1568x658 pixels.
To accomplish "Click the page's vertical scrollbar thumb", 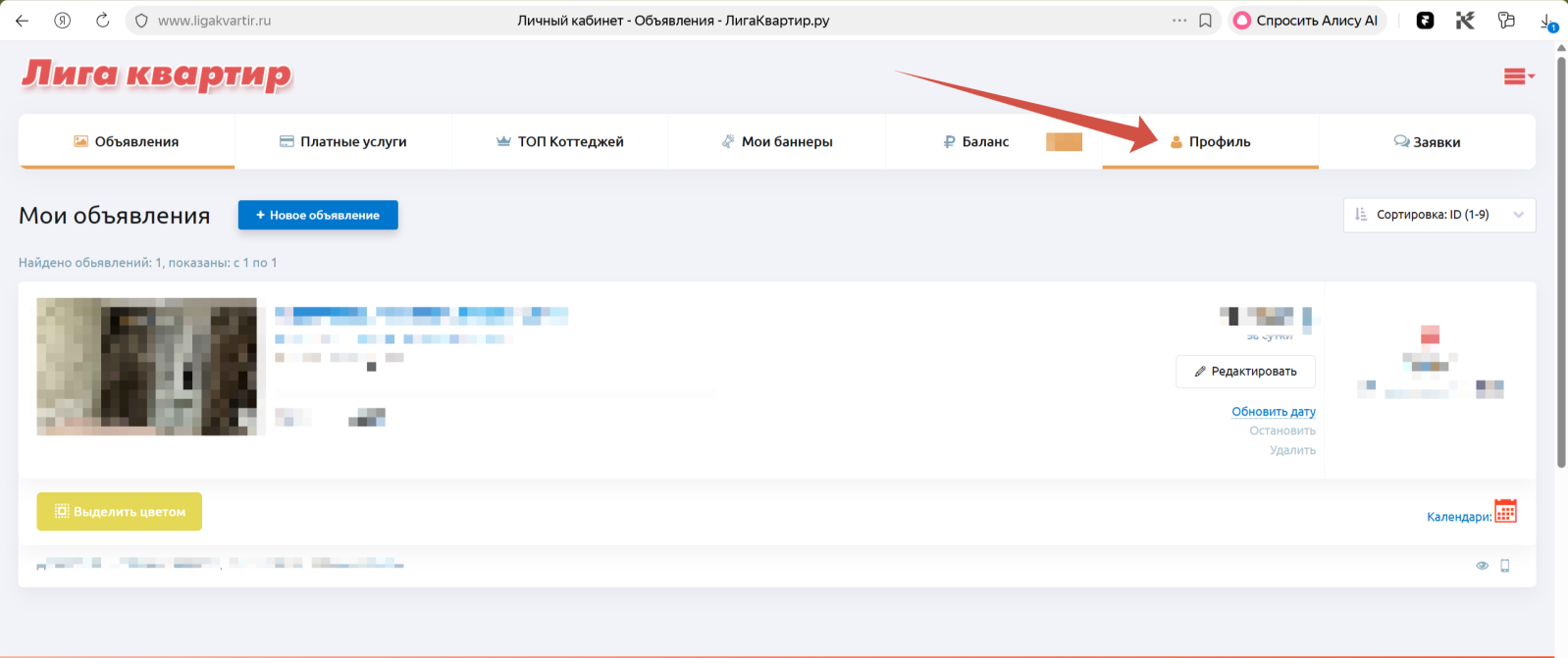I will (x=1561, y=263).
